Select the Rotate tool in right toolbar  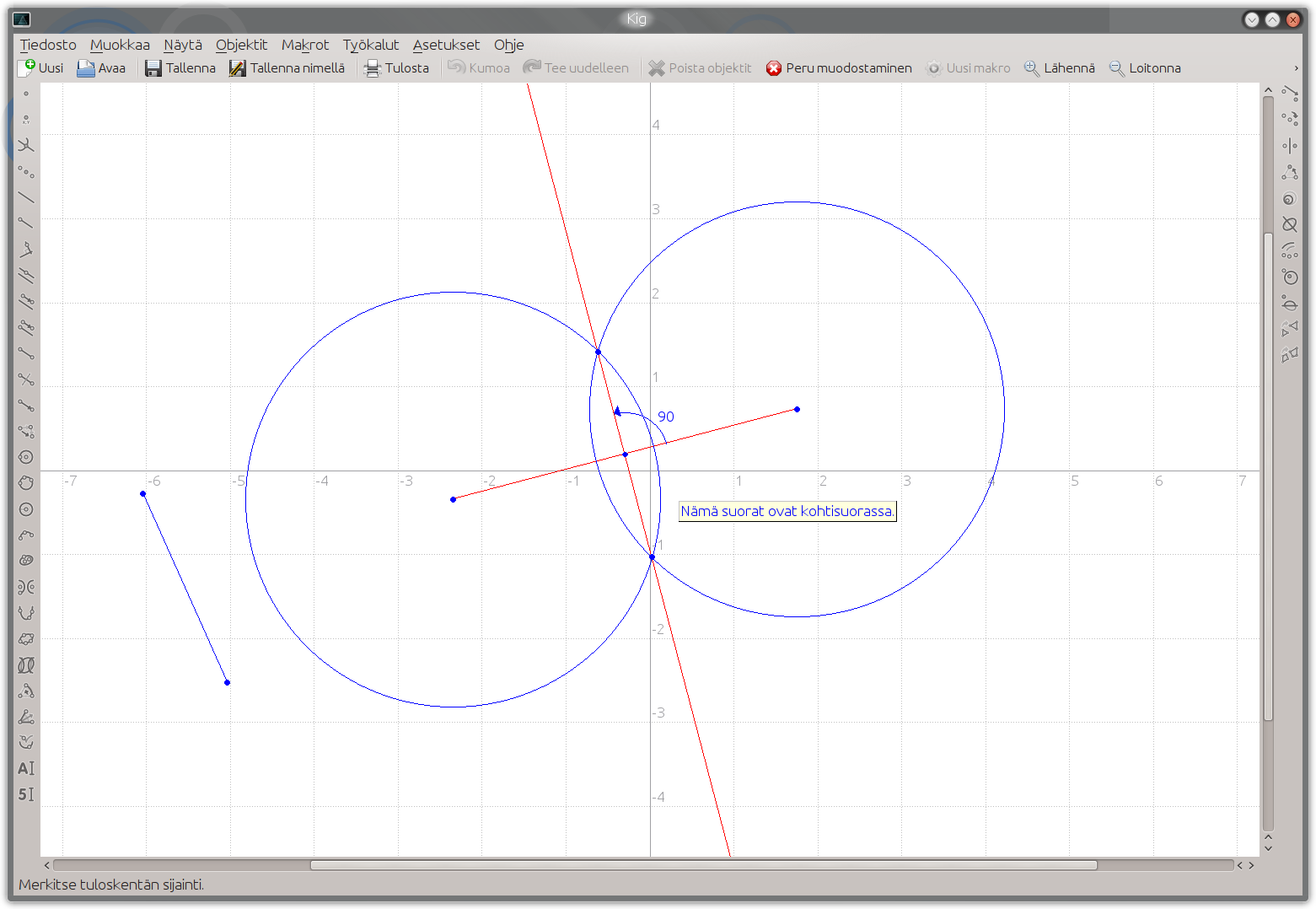[x=1290, y=120]
